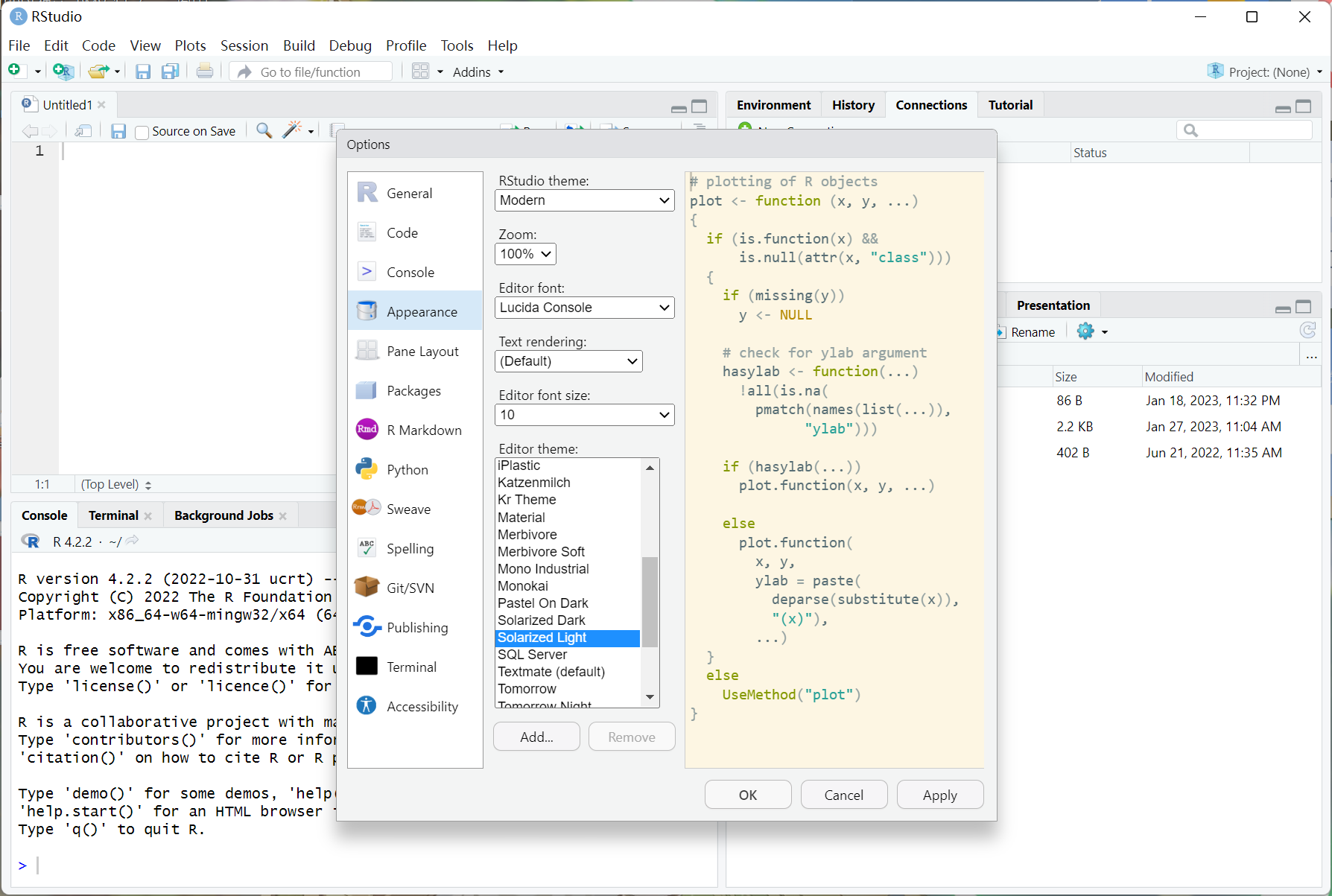
Task: Open the Session menu
Action: [244, 45]
